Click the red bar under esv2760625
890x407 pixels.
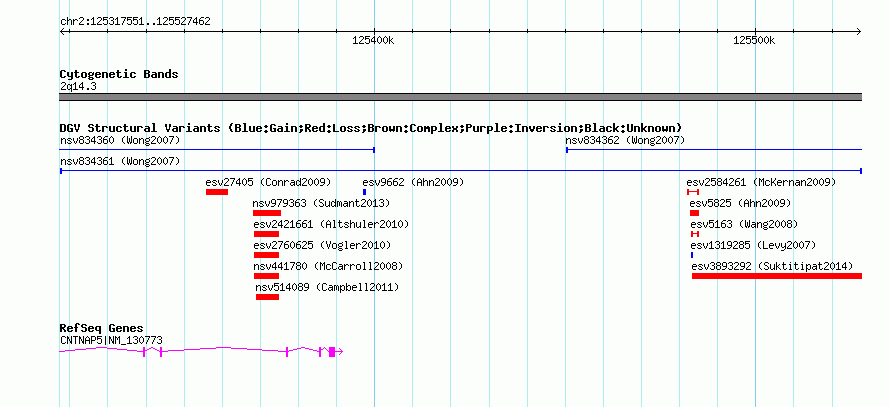coord(266,255)
